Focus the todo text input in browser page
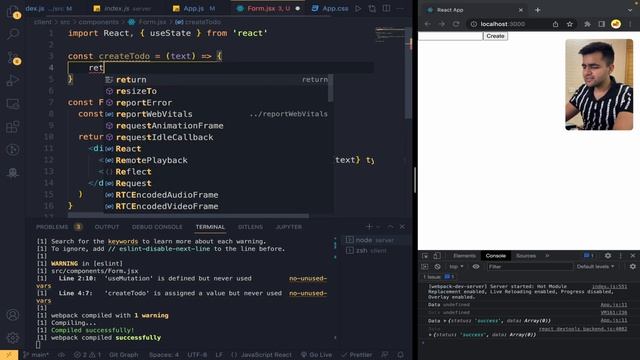Image resolution: width=640 pixels, height=360 pixels. click(451, 36)
